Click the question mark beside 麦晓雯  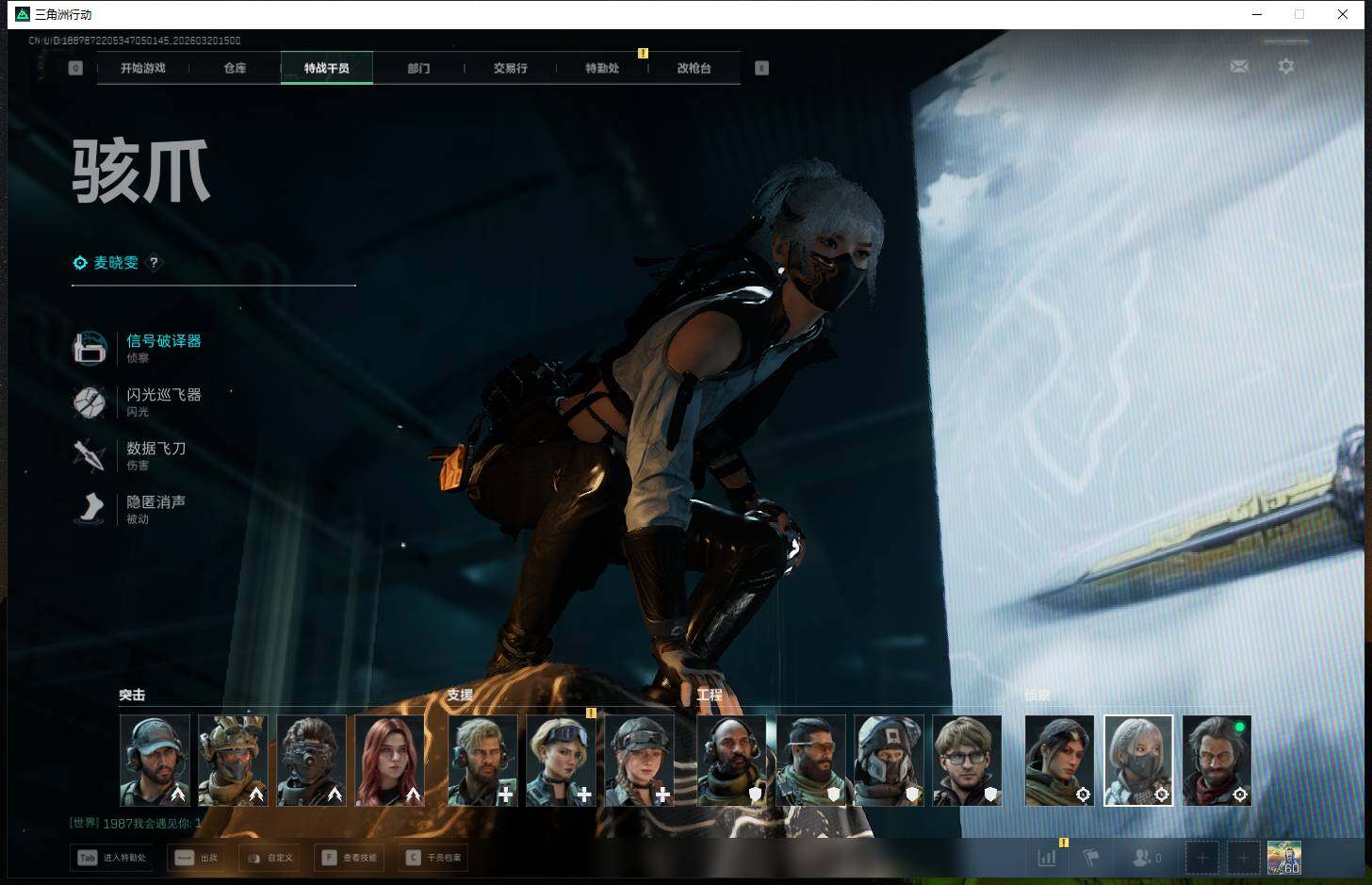pyautogui.click(x=154, y=263)
